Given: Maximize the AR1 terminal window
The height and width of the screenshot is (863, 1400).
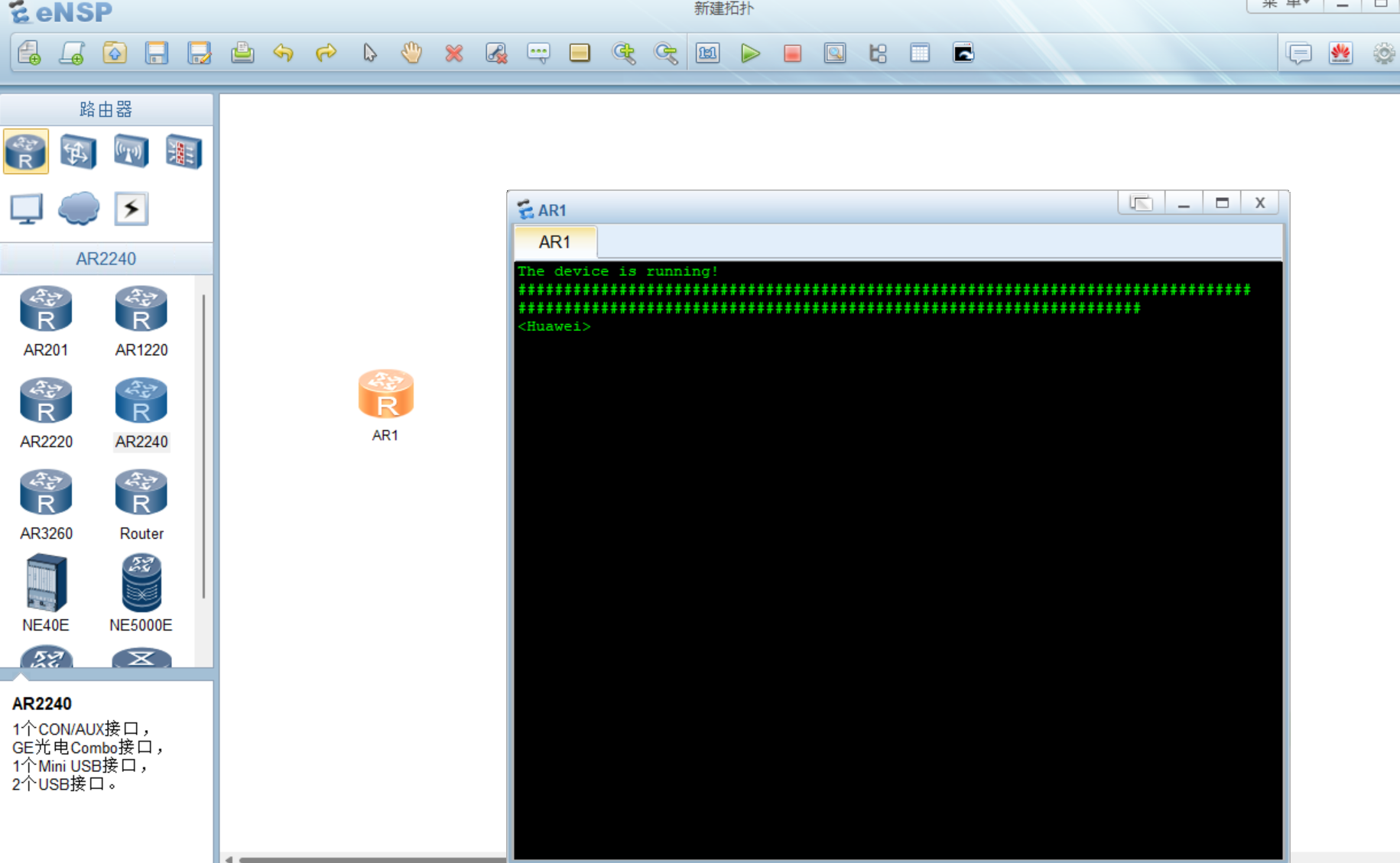Looking at the screenshot, I should click(x=1222, y=203).
